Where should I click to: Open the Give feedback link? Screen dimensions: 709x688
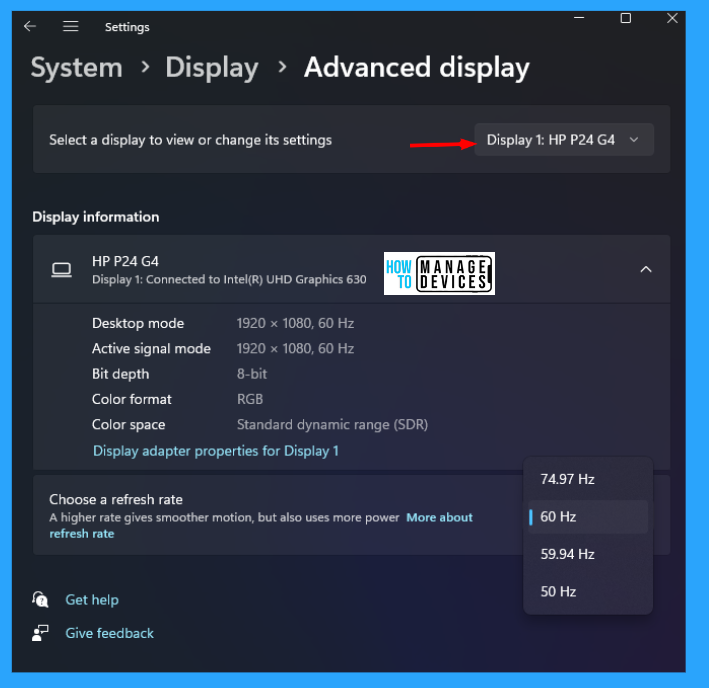(x=109, y=633)
